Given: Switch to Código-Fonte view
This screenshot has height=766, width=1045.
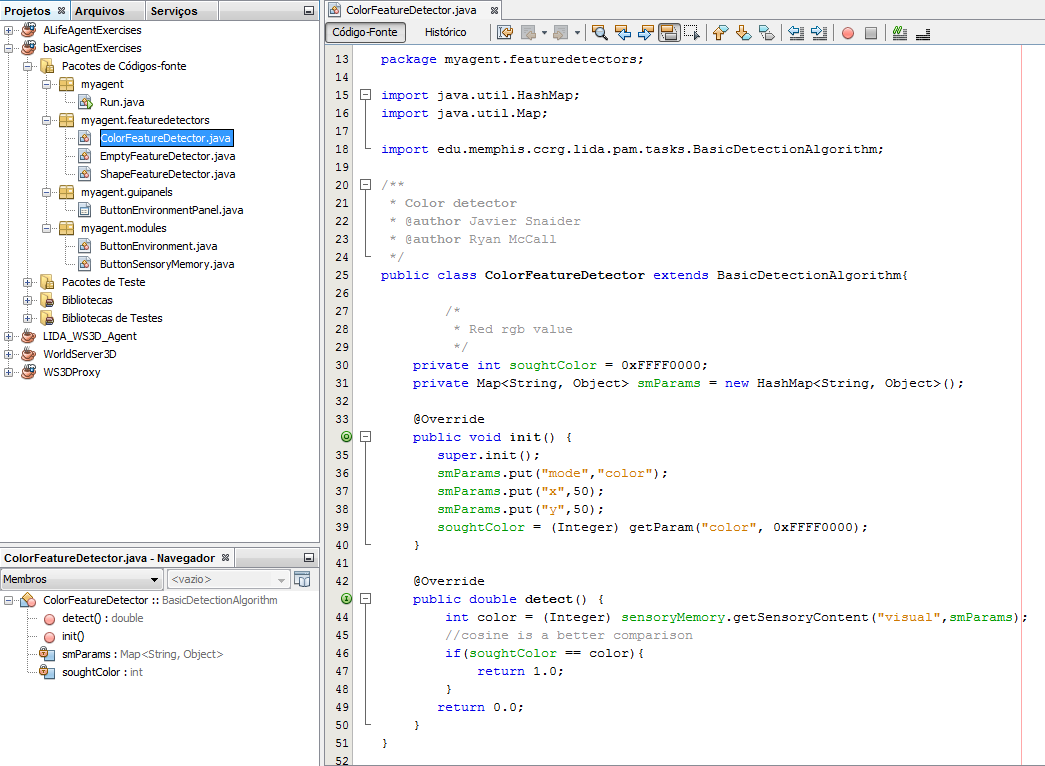Looking at the screenshot, I should (x=365, y=32).
